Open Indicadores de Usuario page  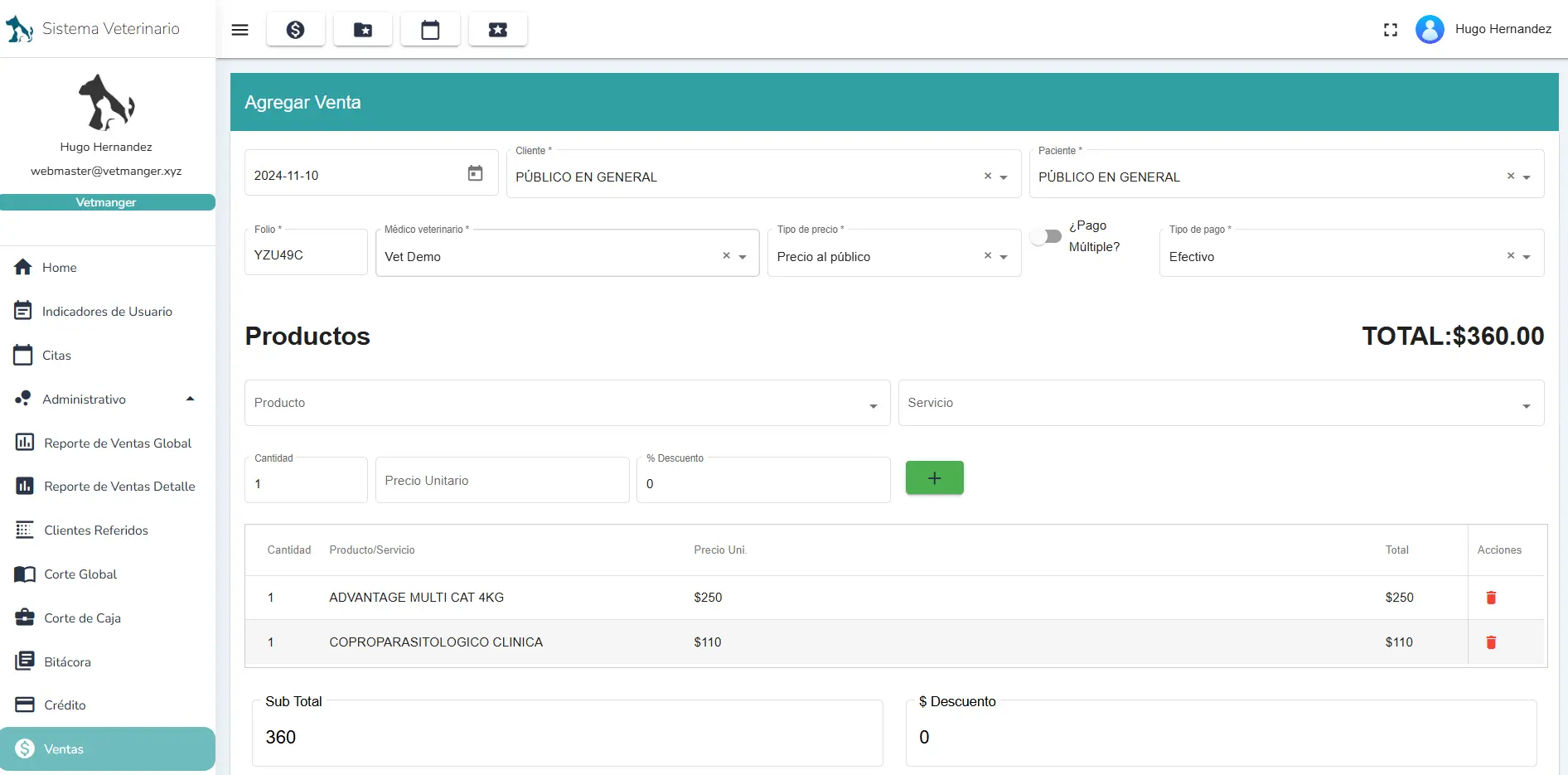coord(108,312)
